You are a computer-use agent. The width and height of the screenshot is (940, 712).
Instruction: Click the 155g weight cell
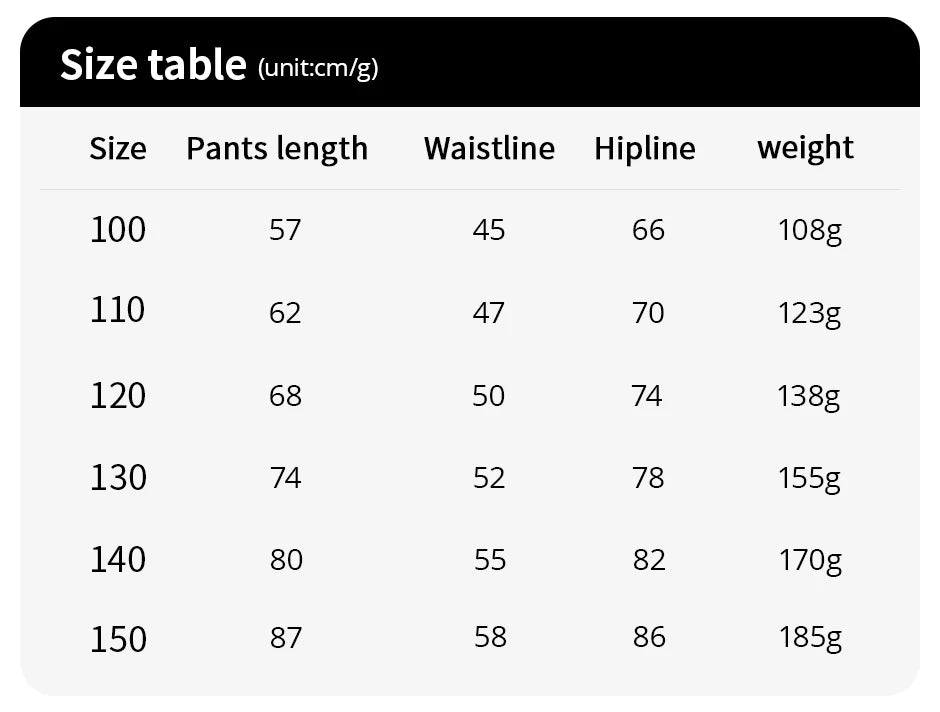click(x=810, y=478)
